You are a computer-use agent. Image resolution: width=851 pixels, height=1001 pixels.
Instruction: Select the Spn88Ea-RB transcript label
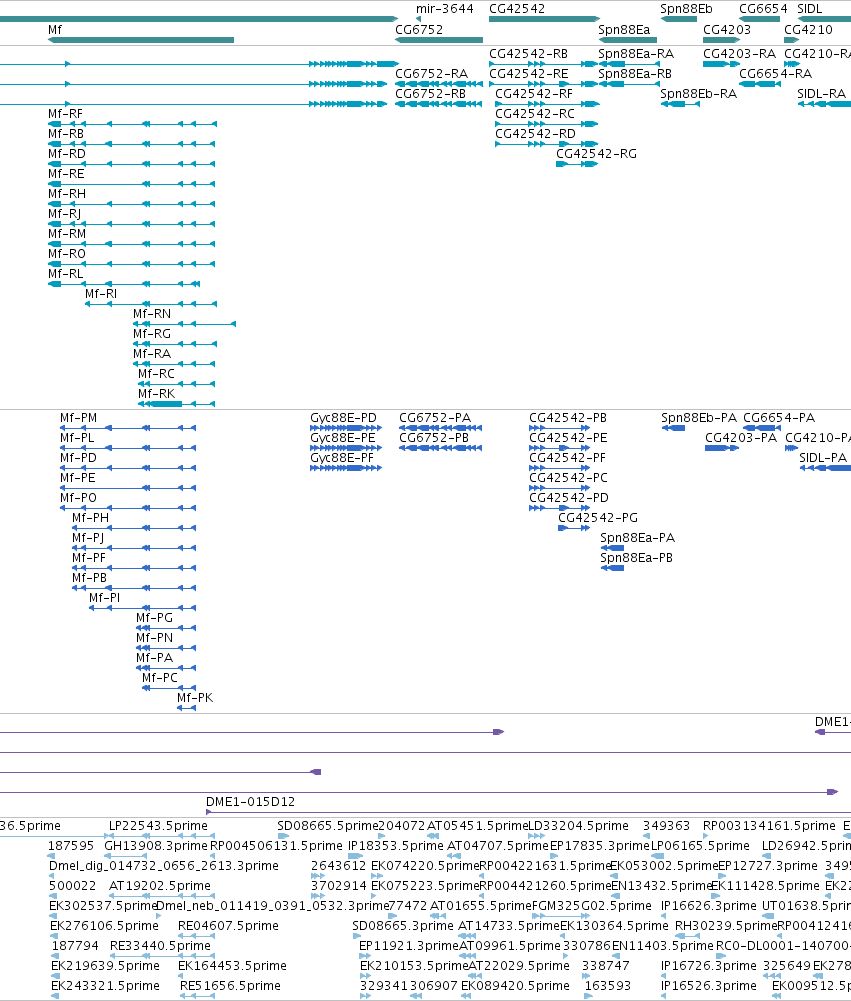[x=635, y=73]
